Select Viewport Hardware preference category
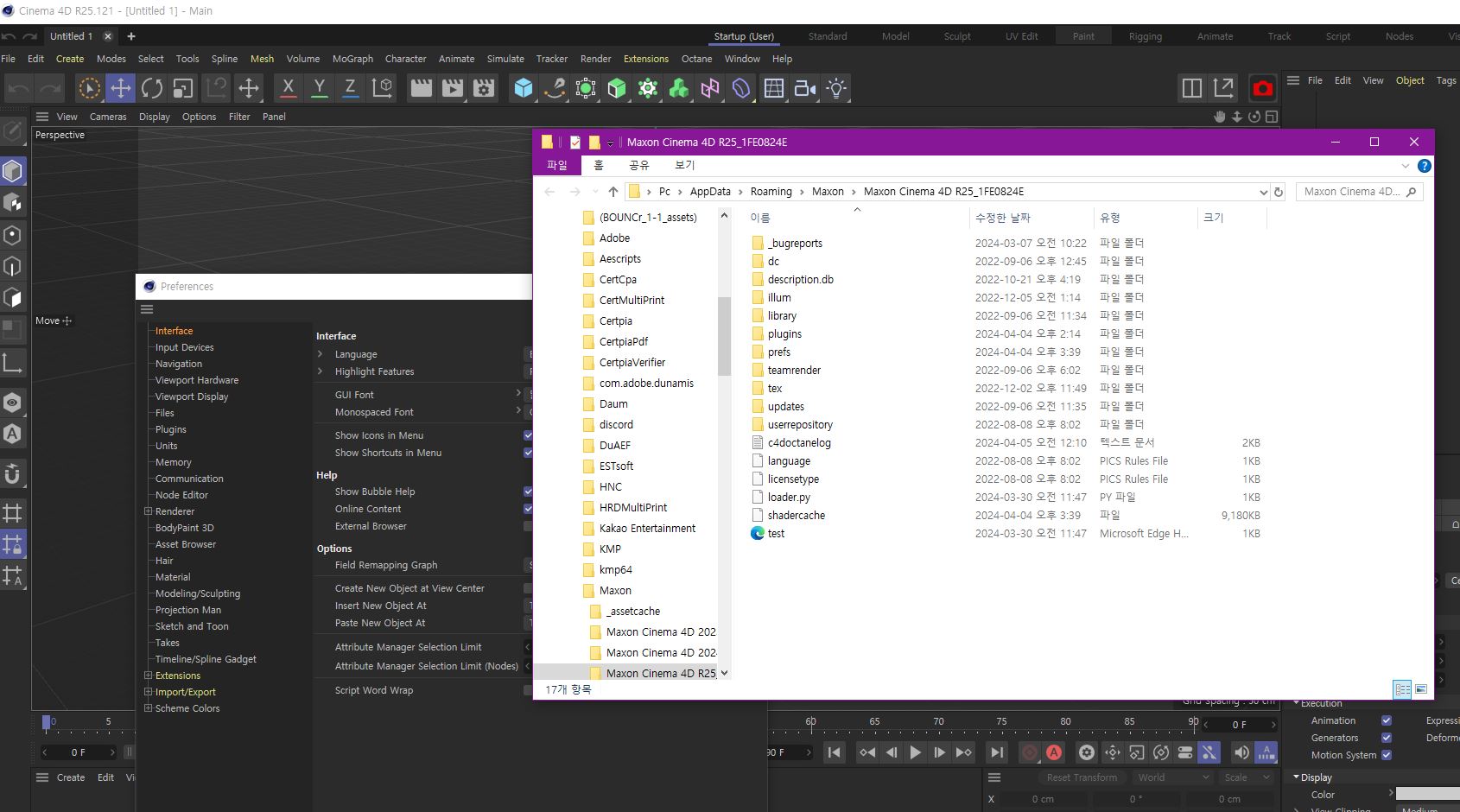Screen dimensions: 1460x812 [197, 380]
